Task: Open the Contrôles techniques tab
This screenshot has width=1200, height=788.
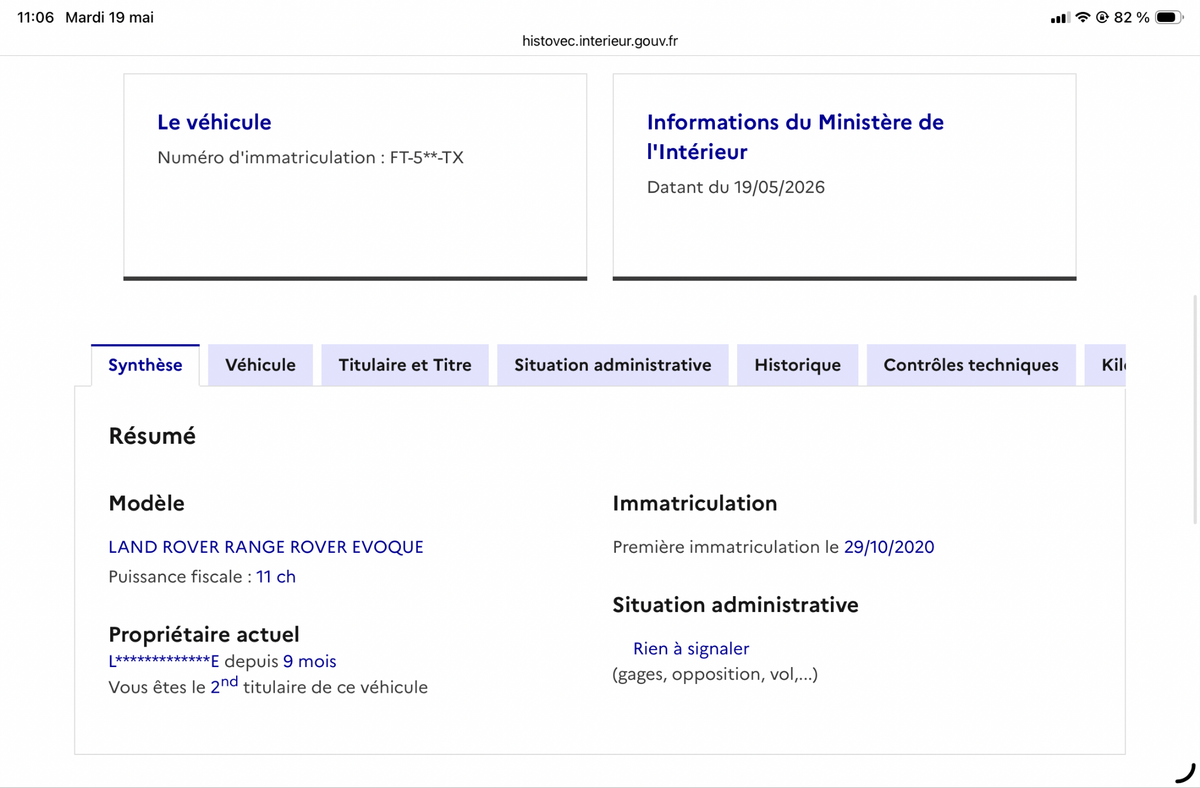Action: [x=971, y=365]
